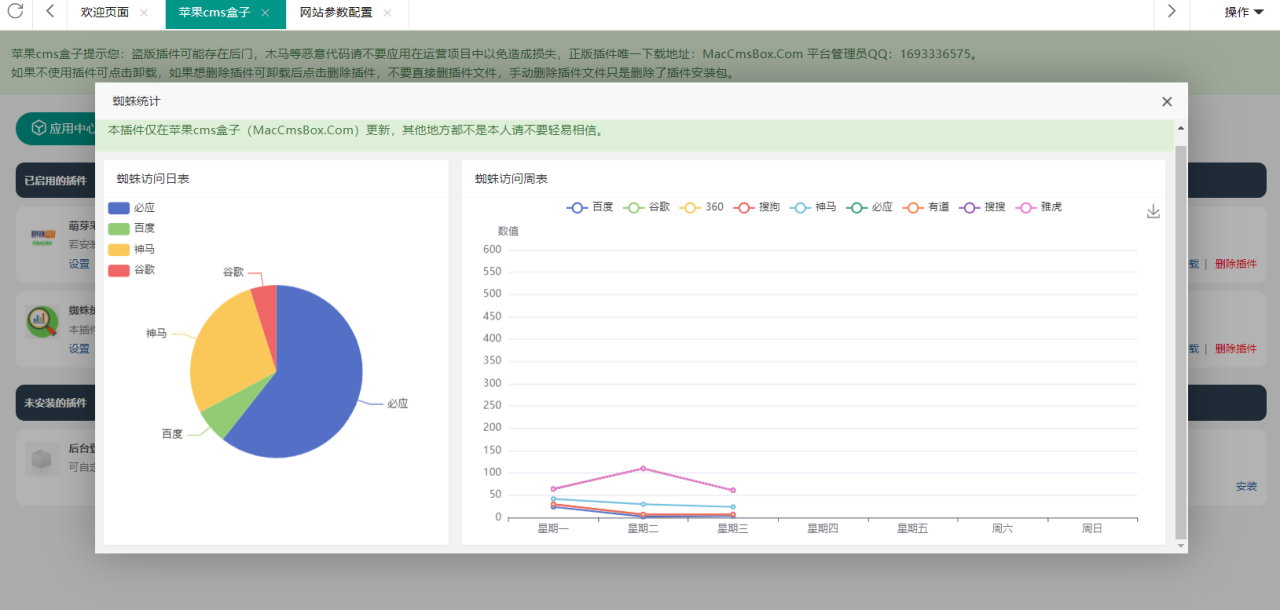Click the page refresh icon
The image size is (1280, 610).
(14, 14)
